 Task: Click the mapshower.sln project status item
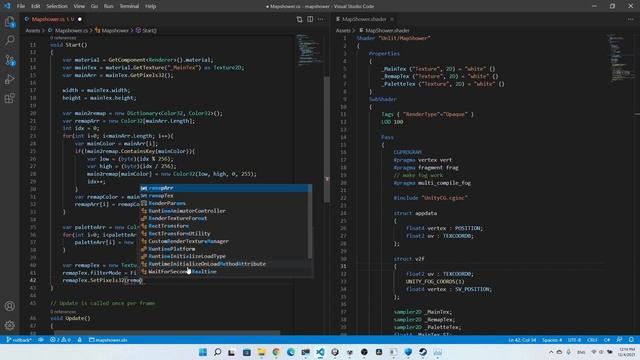click(108, 340)
